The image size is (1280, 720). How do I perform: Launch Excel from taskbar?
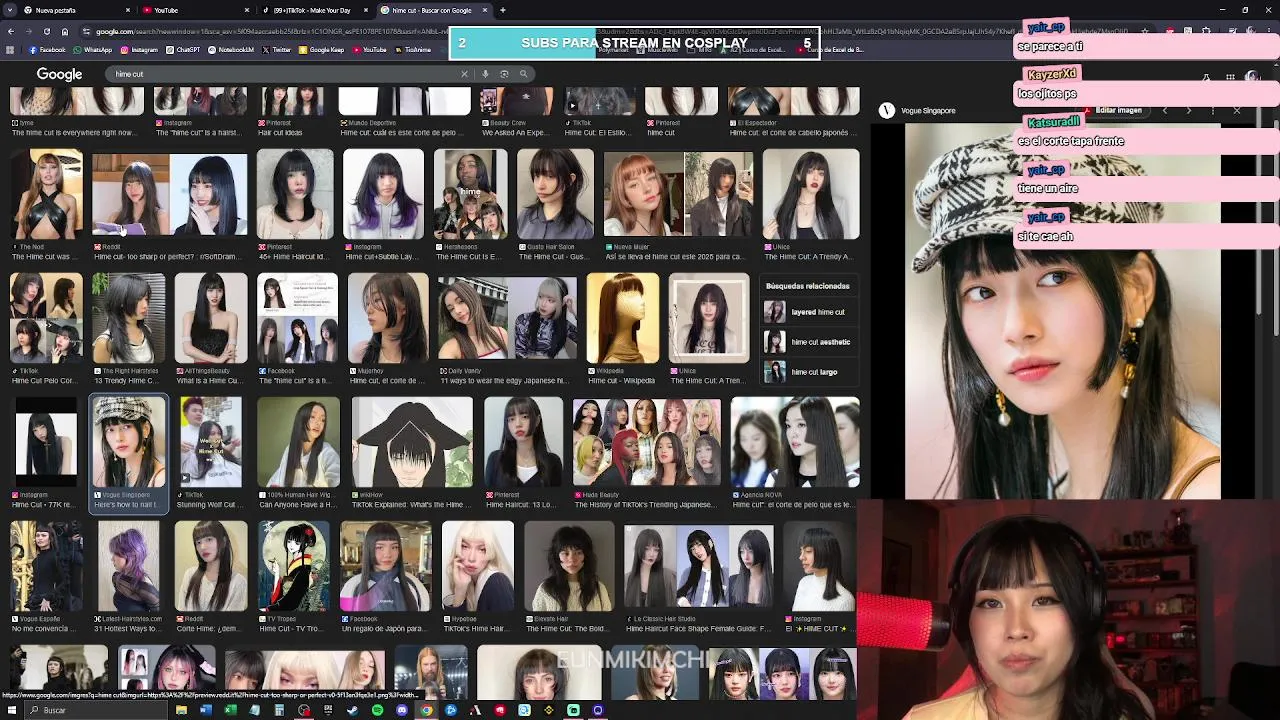pos(230,710)
